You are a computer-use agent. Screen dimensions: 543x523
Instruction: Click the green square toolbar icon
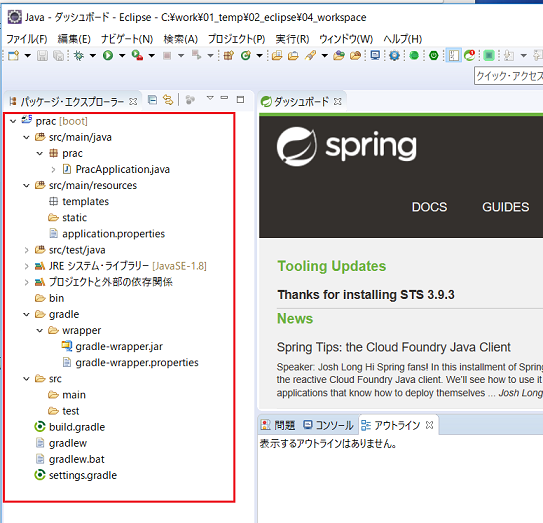pos(489,55)
